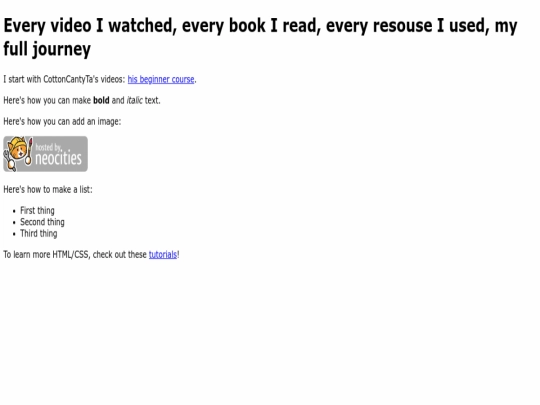
Task: Click the bullet before "First thing"
Action: point(14,211)
